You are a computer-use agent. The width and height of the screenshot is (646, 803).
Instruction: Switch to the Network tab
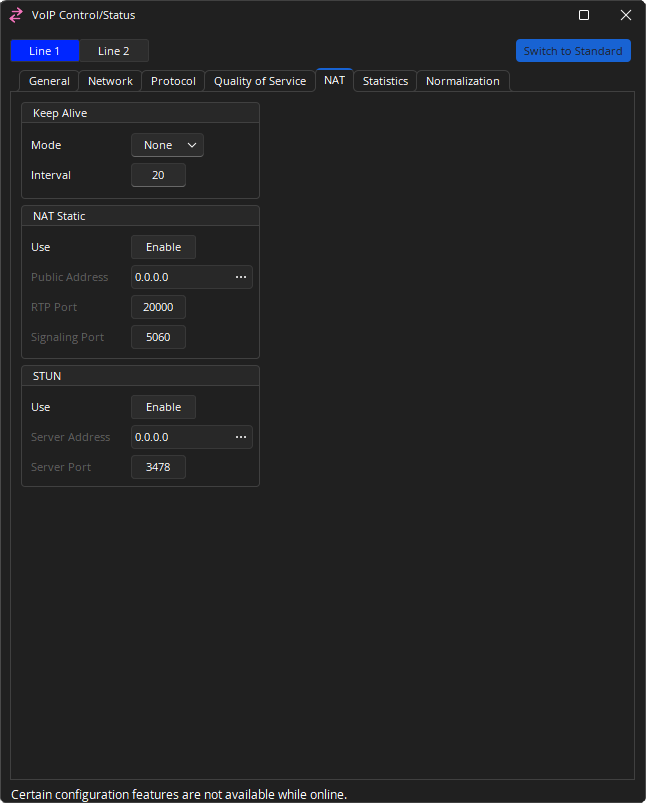pyautogui.click(x=110, y=81)
